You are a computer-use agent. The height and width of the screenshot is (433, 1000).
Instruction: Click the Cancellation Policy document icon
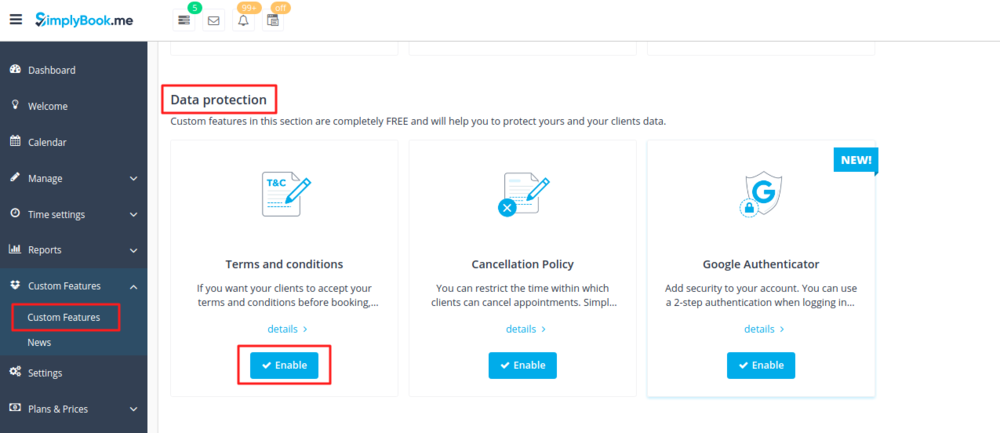coord(522,194)
